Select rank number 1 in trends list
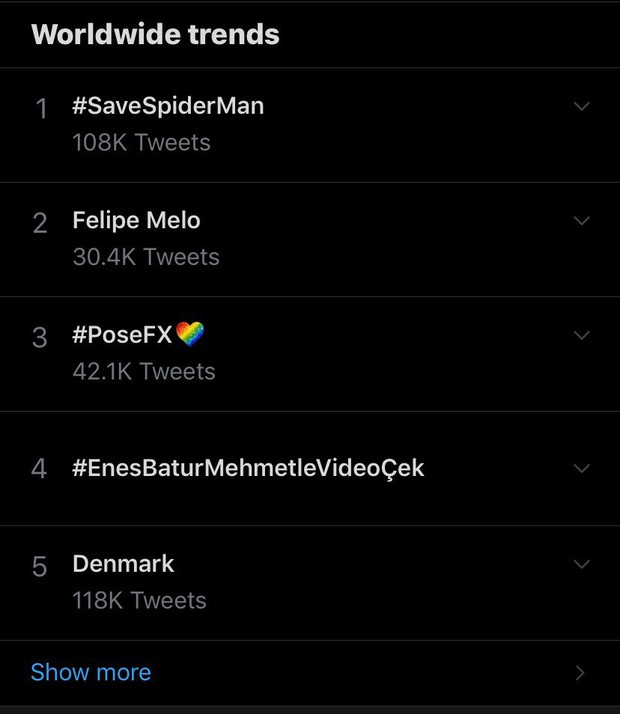The height and width of the screenshot is (714, 620). [41, 109]
